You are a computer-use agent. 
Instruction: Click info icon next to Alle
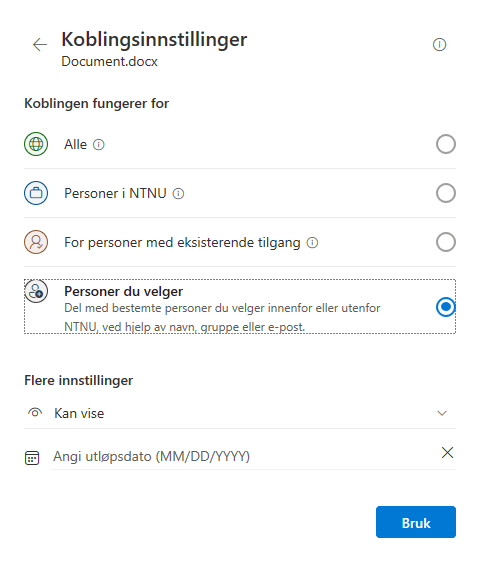[98, 145]
